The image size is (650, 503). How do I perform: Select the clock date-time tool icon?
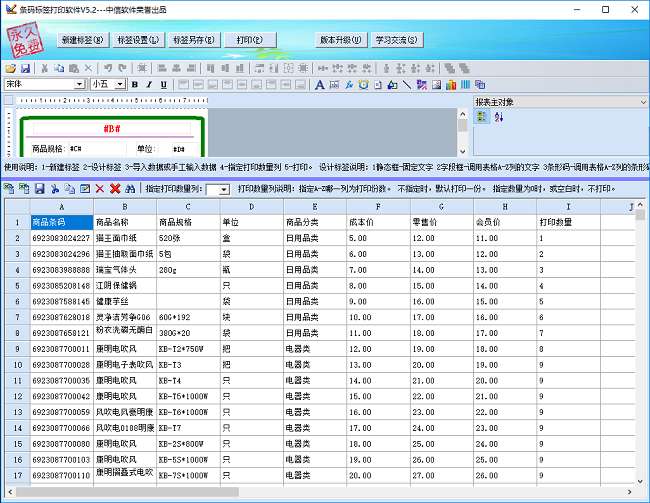(x=364, y=85)
